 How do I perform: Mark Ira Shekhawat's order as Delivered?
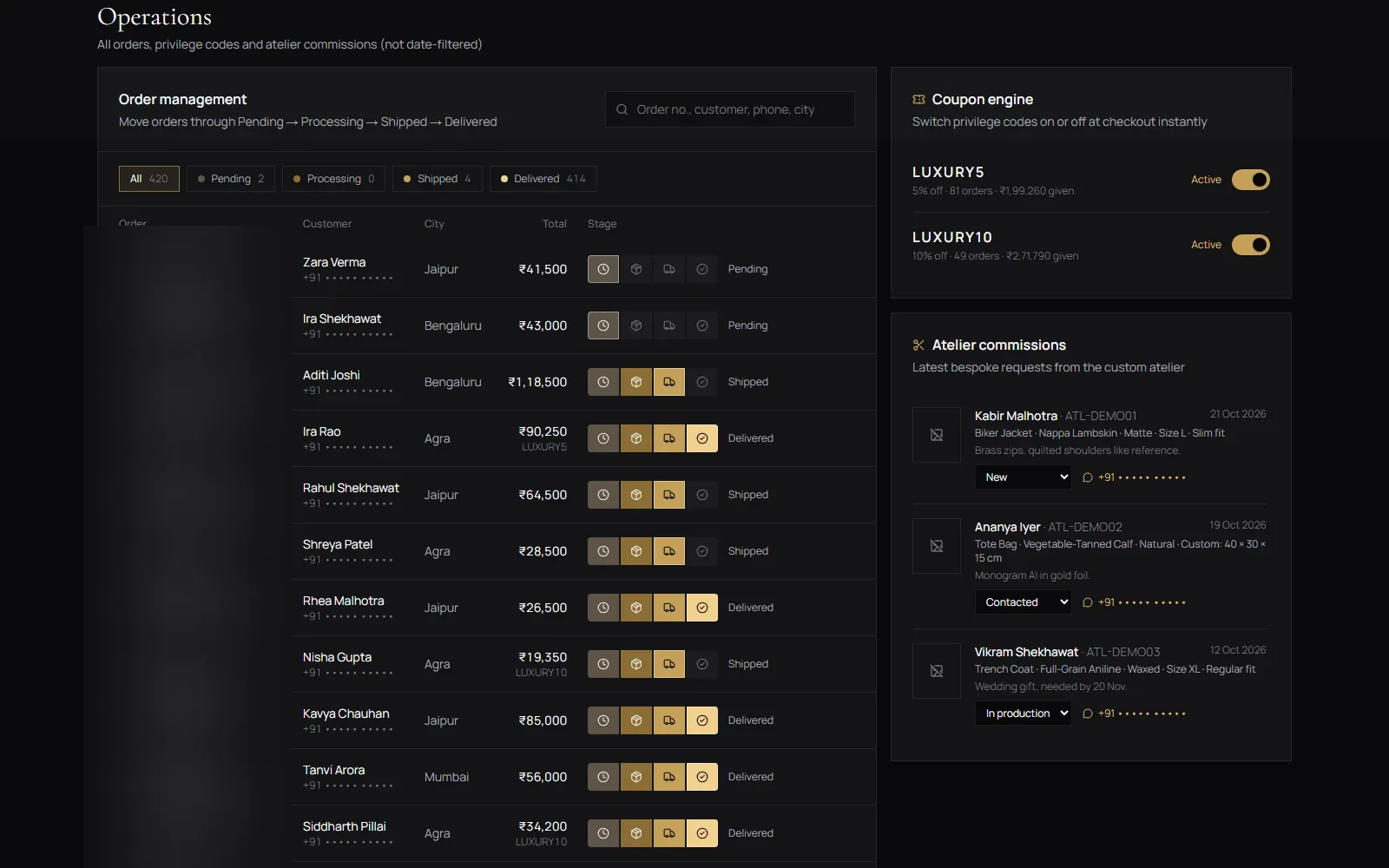(x=702, y=325)
